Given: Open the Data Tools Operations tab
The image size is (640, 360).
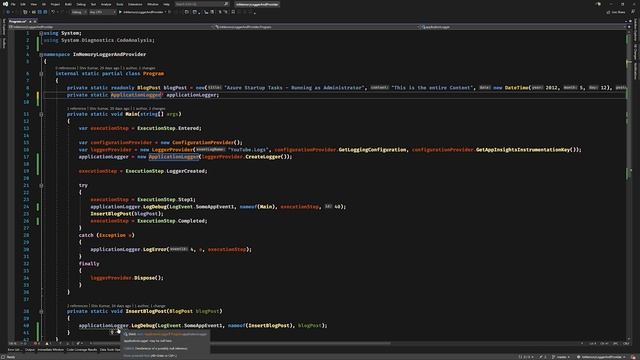Looking at the screenshot, I should tap(110, 350).
